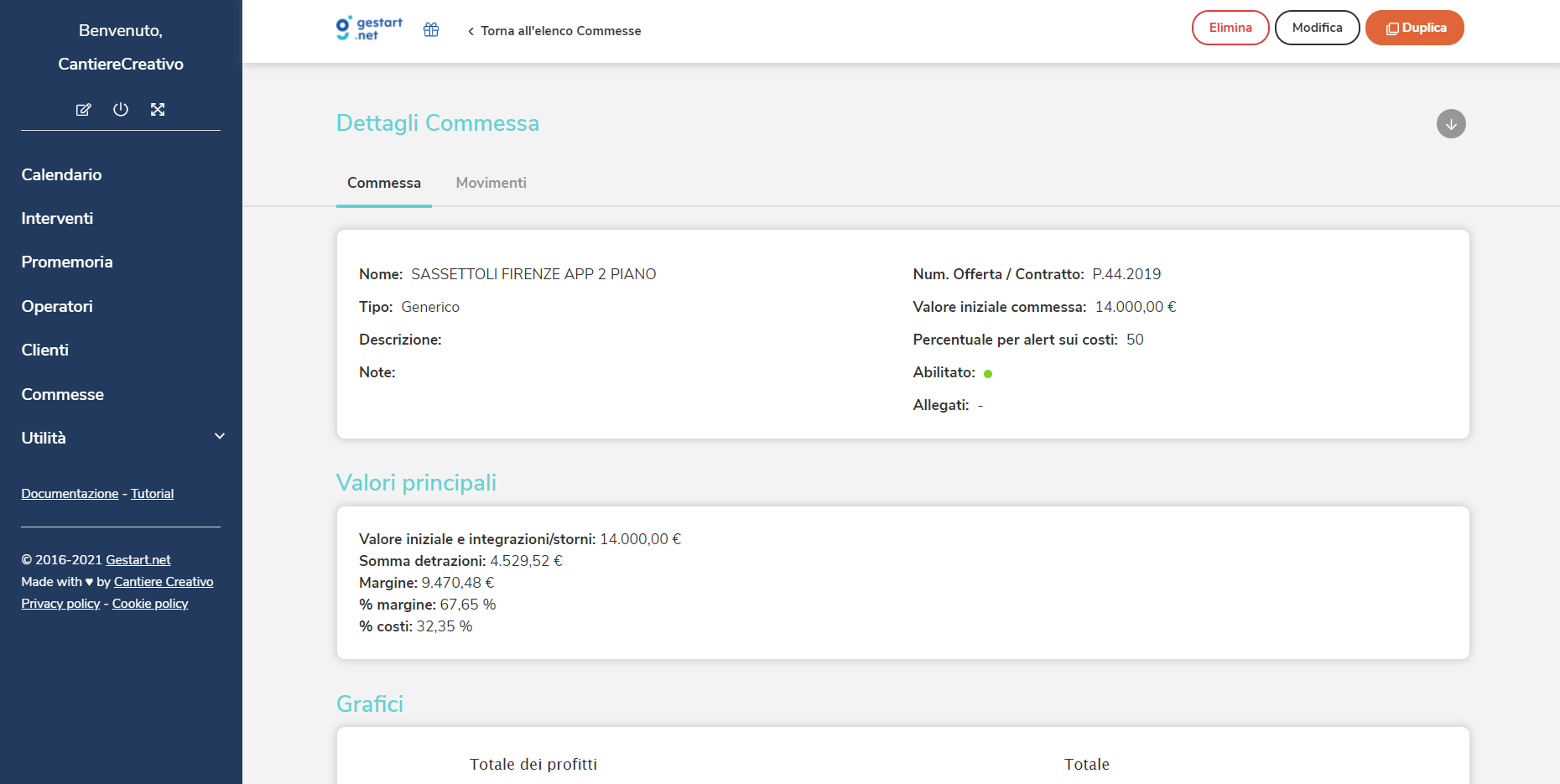
Task: Open Calendario in the sidebar
Action: (x=61, y=174)
